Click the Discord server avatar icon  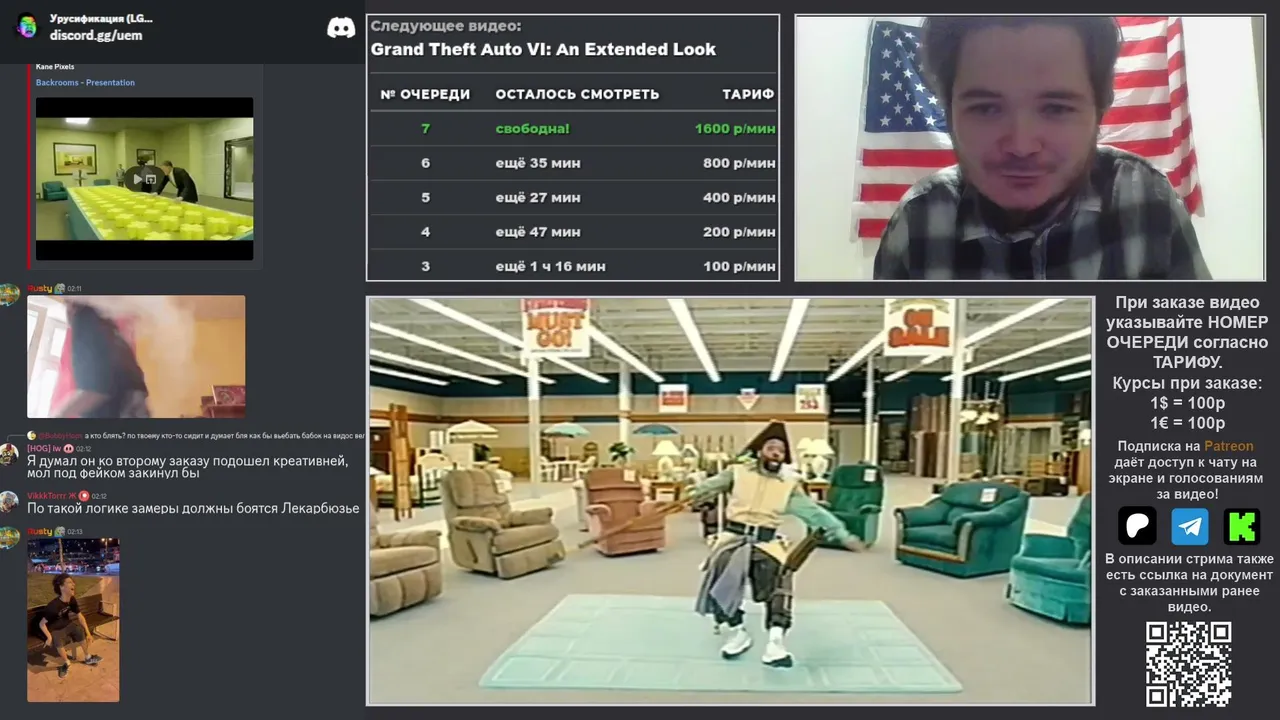27,26
